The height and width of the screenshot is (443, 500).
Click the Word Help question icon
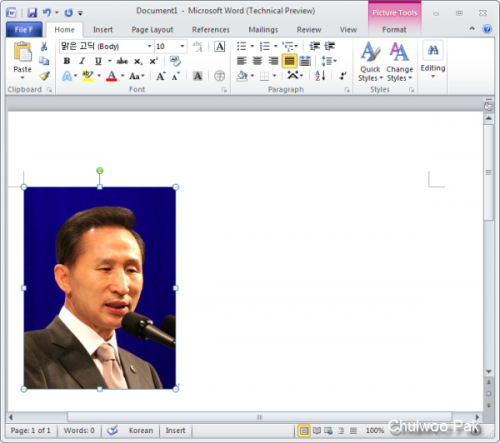487,29
